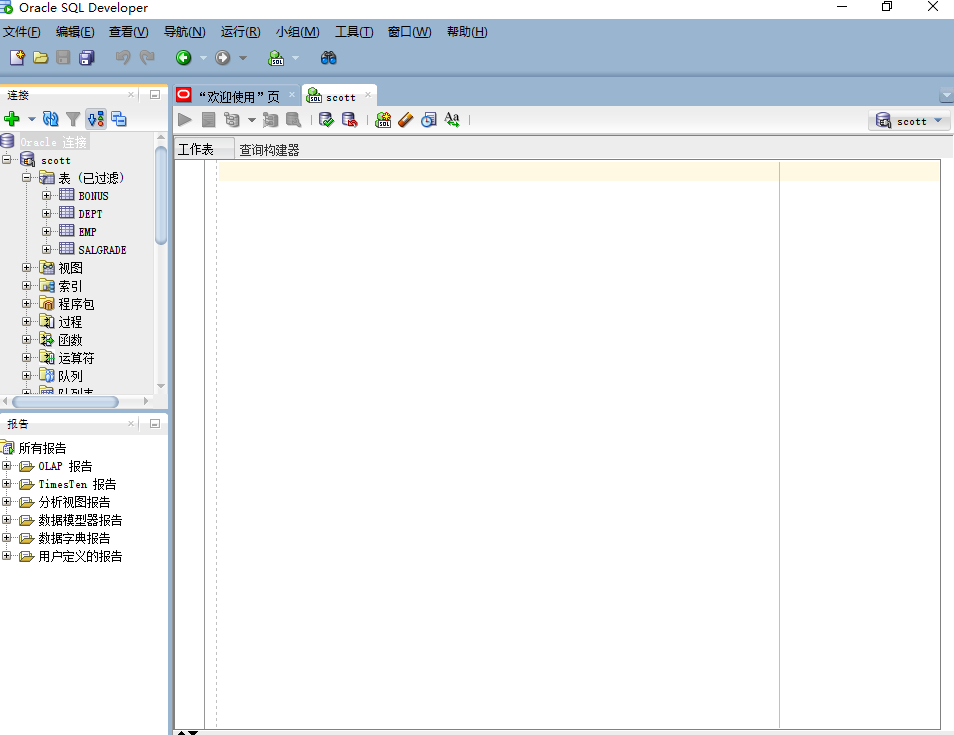Open the 文件(F) menu
The image size is (954, 735).
(x=21, y=32)
